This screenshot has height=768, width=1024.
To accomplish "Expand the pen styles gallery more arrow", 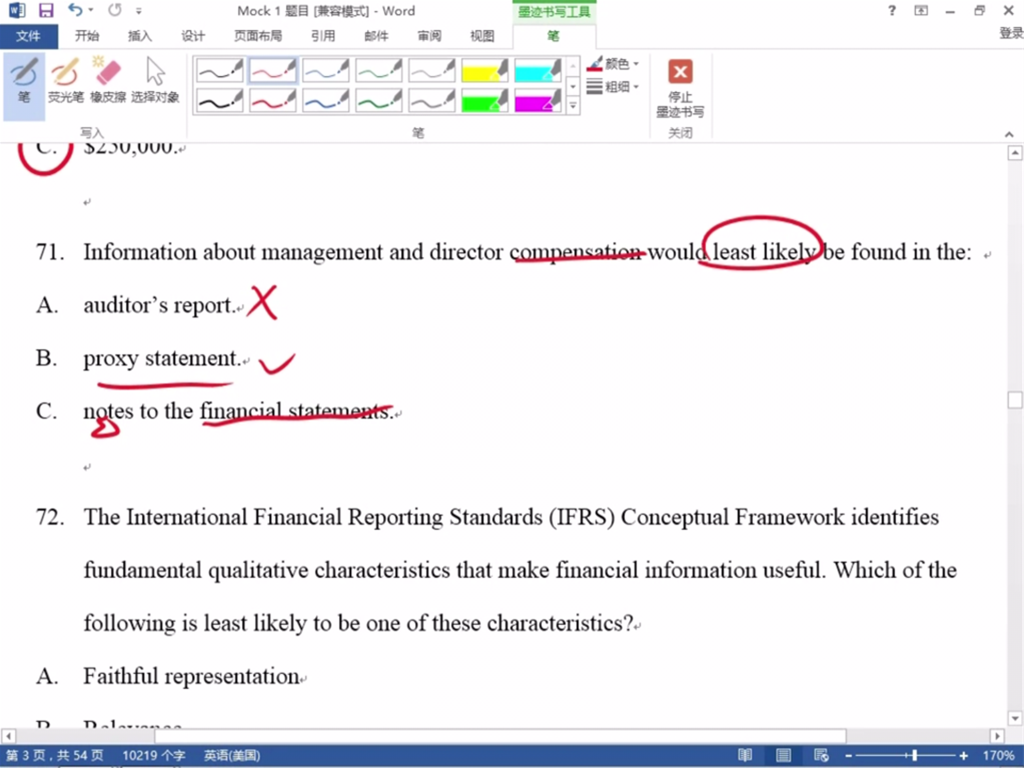I will 573,105.
